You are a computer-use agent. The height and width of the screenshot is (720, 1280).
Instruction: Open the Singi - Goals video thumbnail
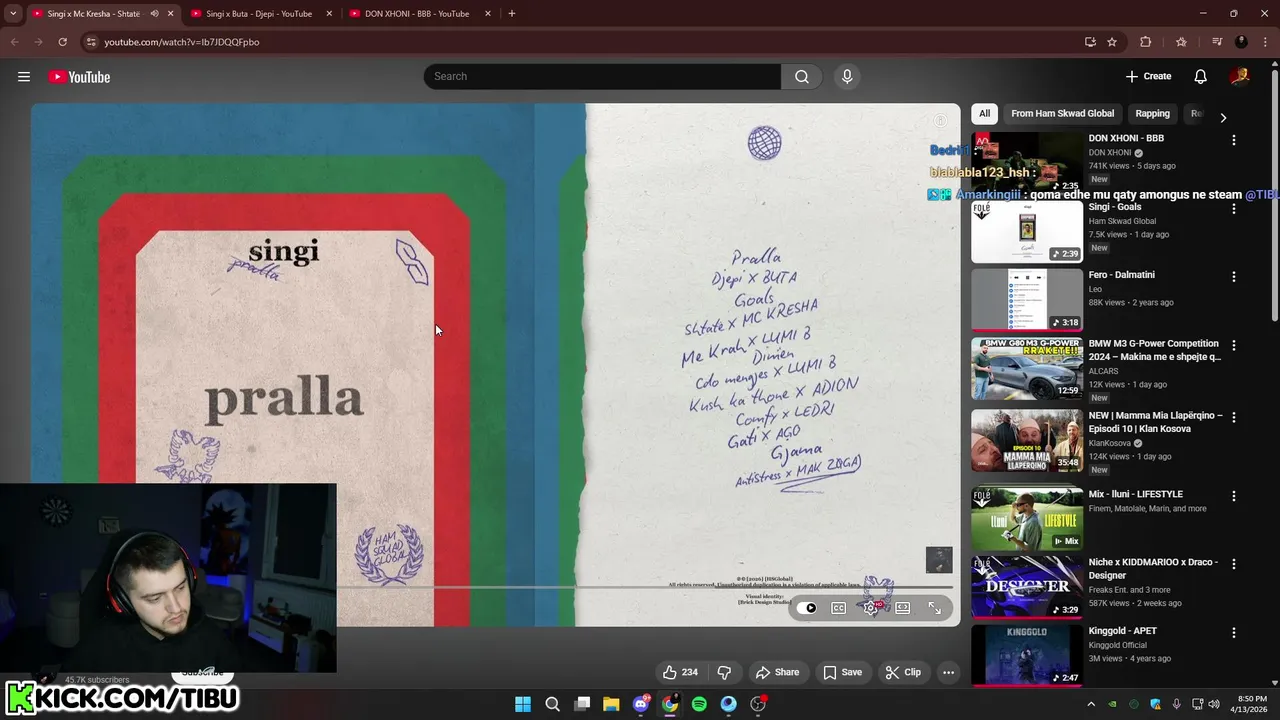tap(1027, 232)
